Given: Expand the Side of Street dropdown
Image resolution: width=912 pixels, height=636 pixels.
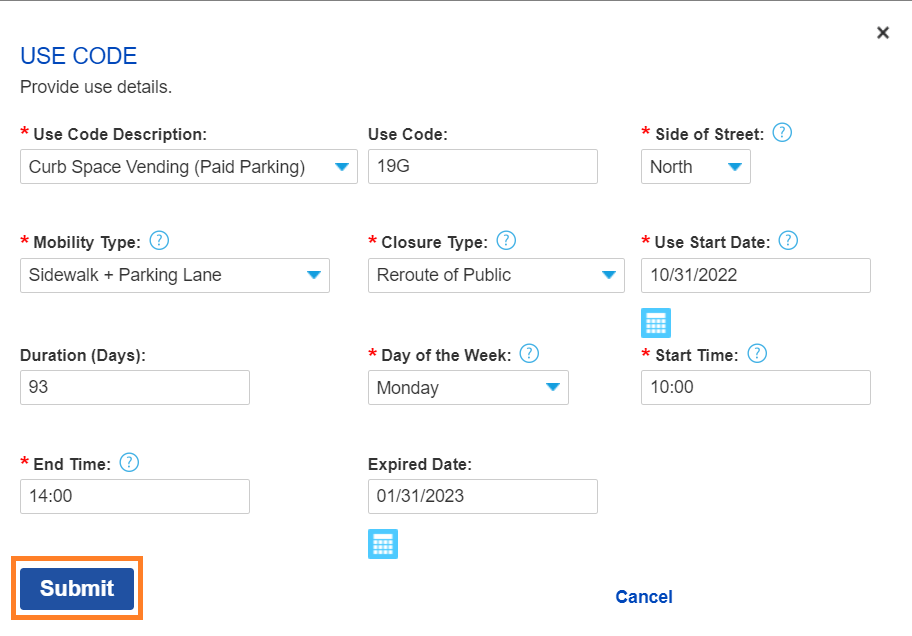Looking at the screenshot, I should 695,167.
